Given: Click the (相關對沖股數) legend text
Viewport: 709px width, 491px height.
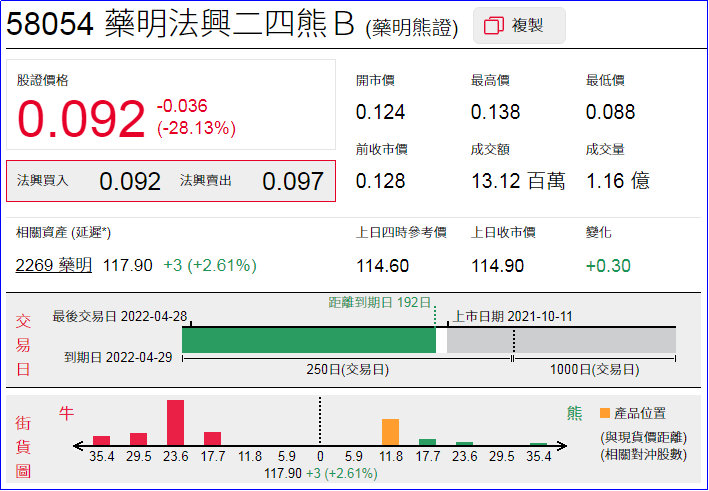Looking at the screenshot, I should [643, 454].
